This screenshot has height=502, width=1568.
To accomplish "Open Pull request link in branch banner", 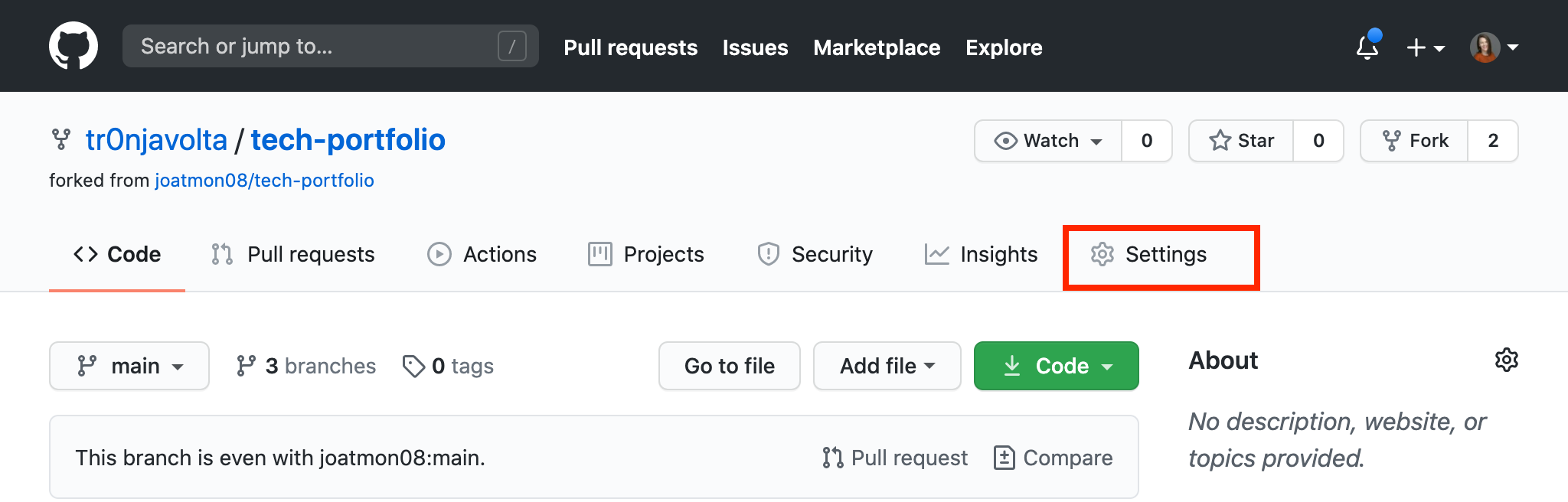I will pos(895,458).
